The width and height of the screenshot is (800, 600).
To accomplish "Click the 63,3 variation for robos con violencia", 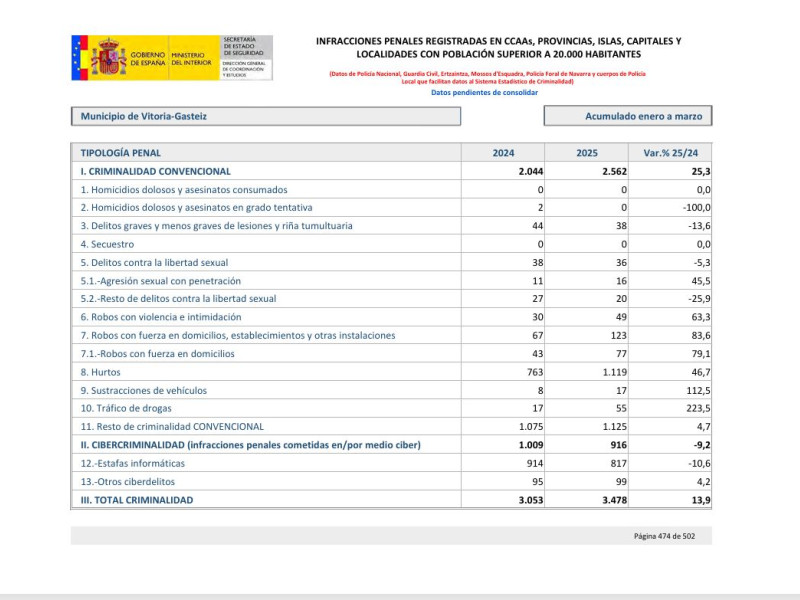I will pos(701,317).
